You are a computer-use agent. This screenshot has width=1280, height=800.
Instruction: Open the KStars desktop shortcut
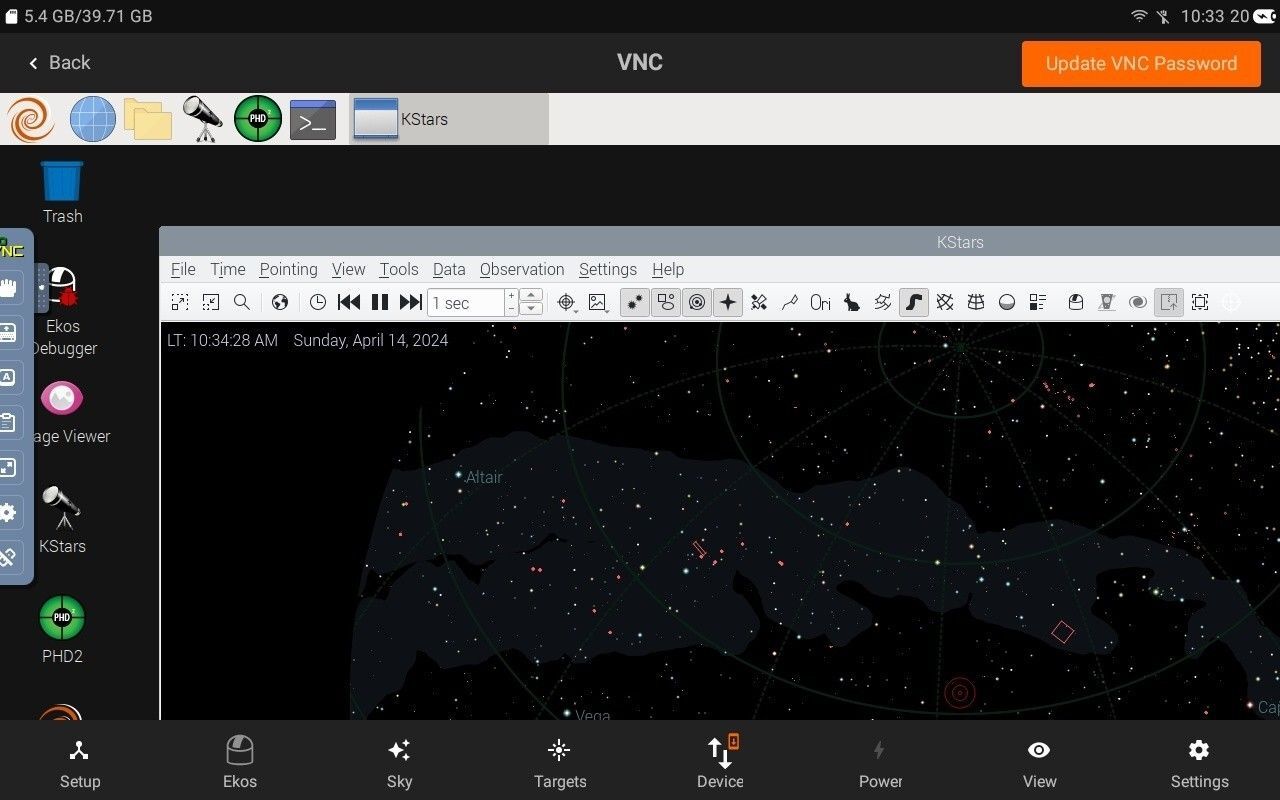click(62, 520)
